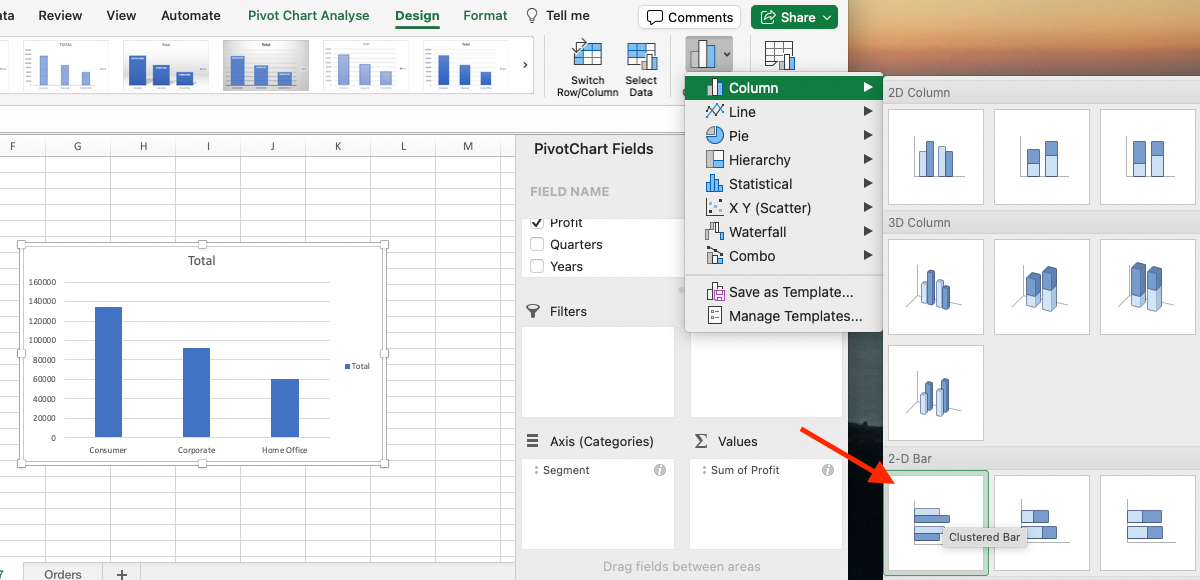Add a new sheet with plus button

(x=121, y=574)
